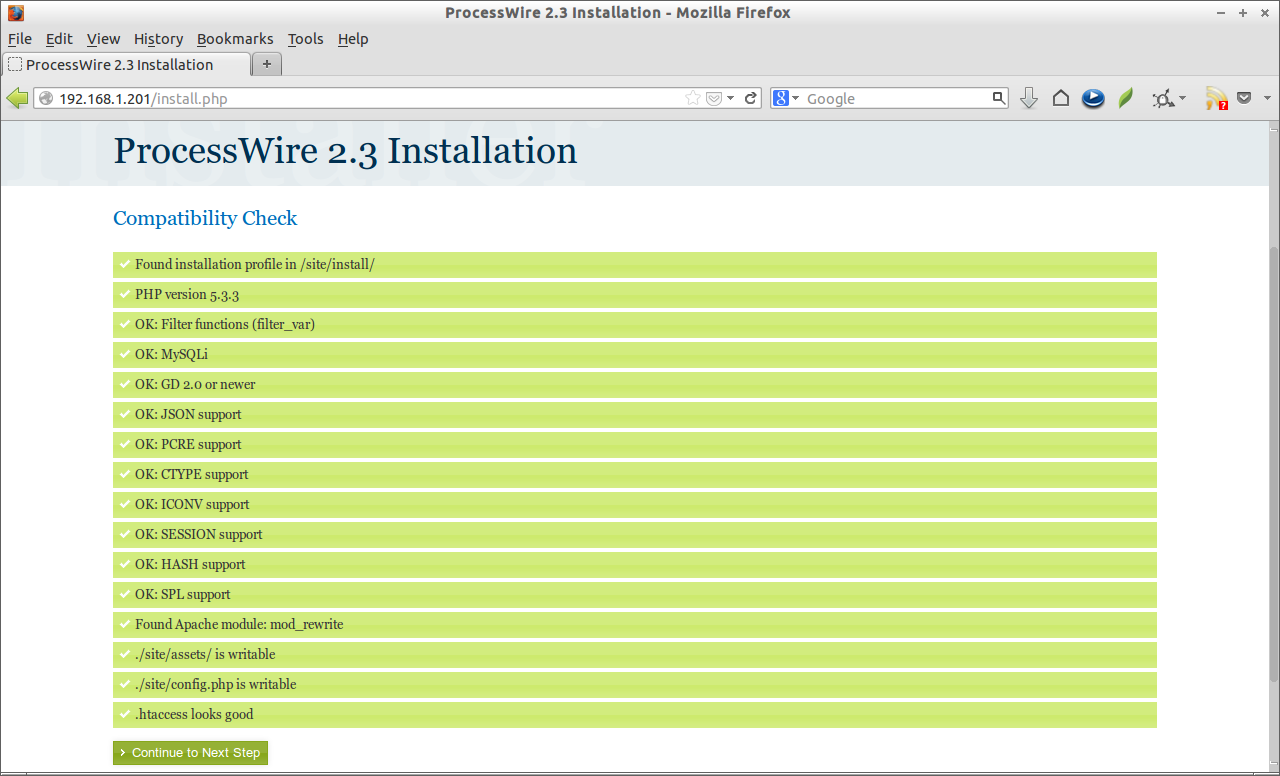The image size is (1280, 776).
Task: Click the Google search engine icon
Action: (x=781, y=98)
